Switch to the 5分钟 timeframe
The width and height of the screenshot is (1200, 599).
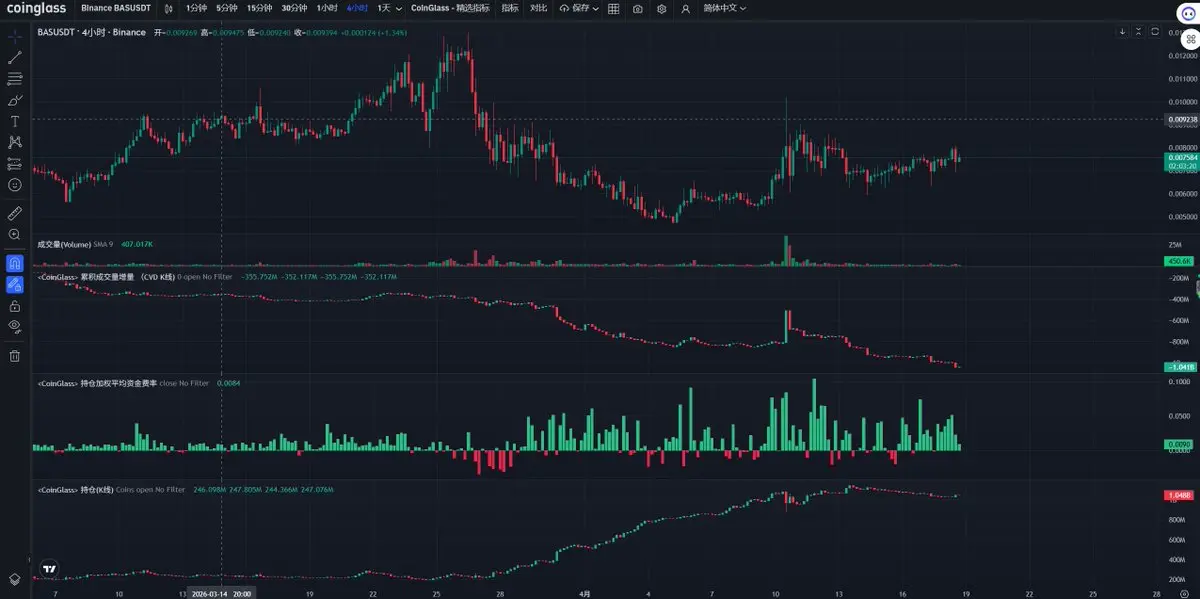226,8
